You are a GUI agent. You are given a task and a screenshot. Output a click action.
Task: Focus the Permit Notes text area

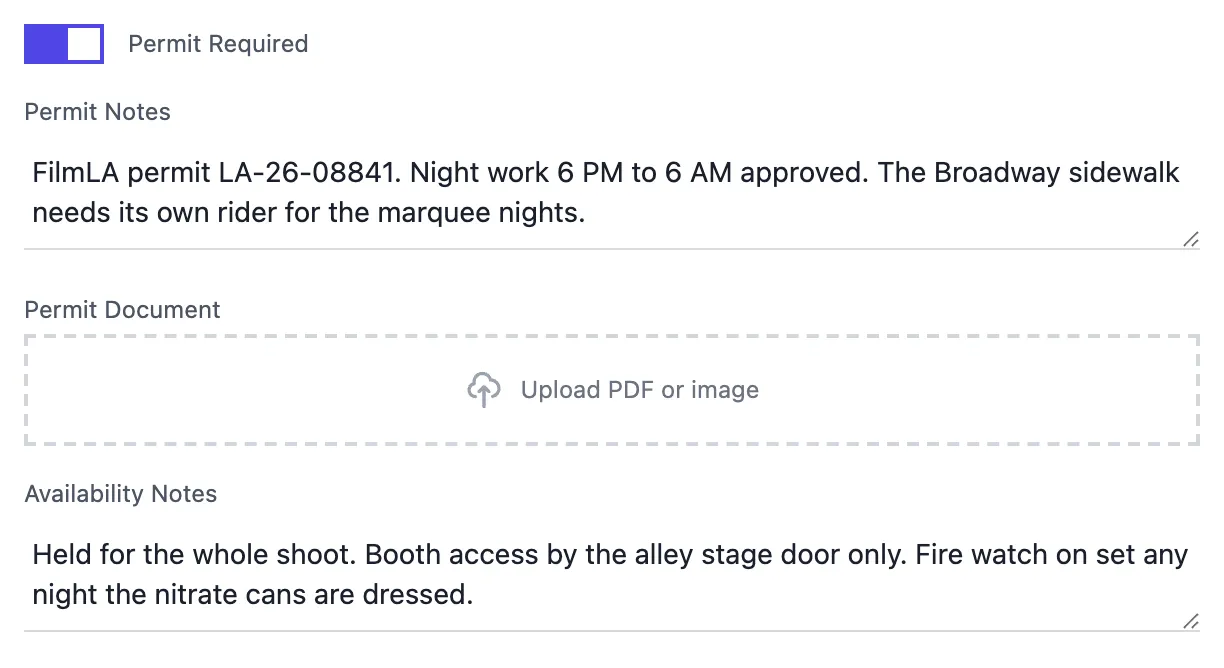[612, 192]
